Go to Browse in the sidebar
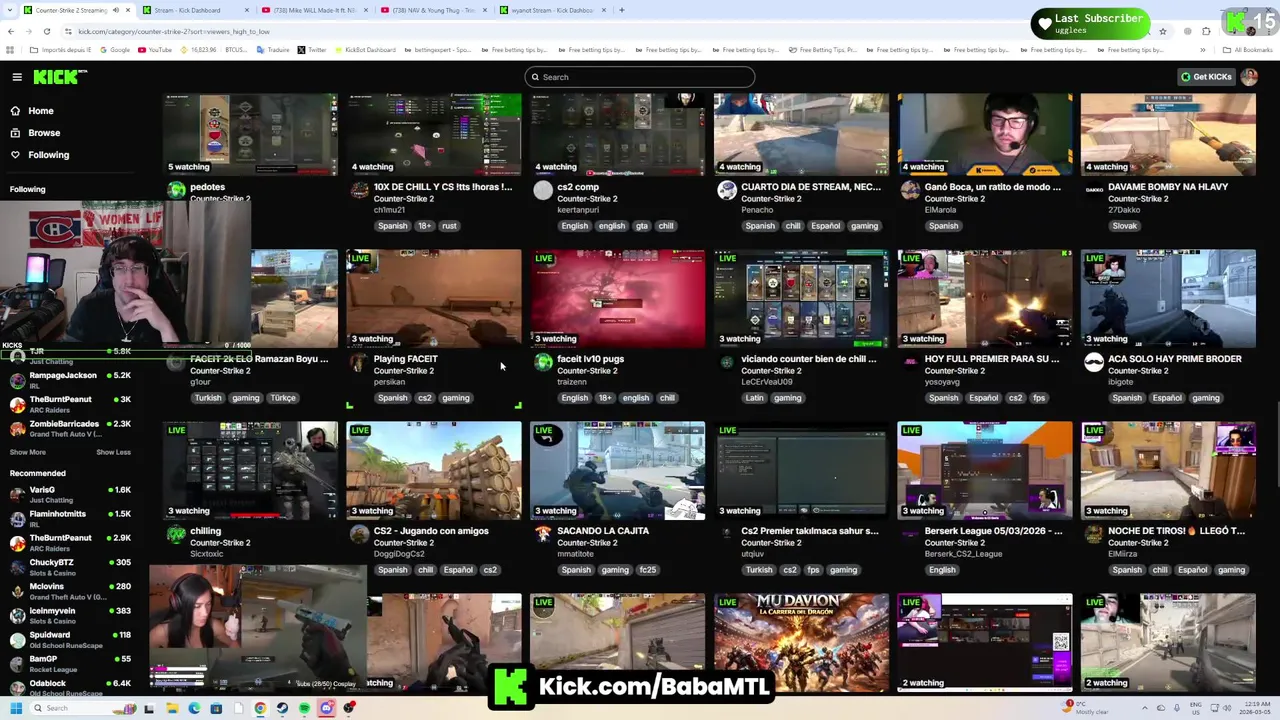 tap(44, 133)
